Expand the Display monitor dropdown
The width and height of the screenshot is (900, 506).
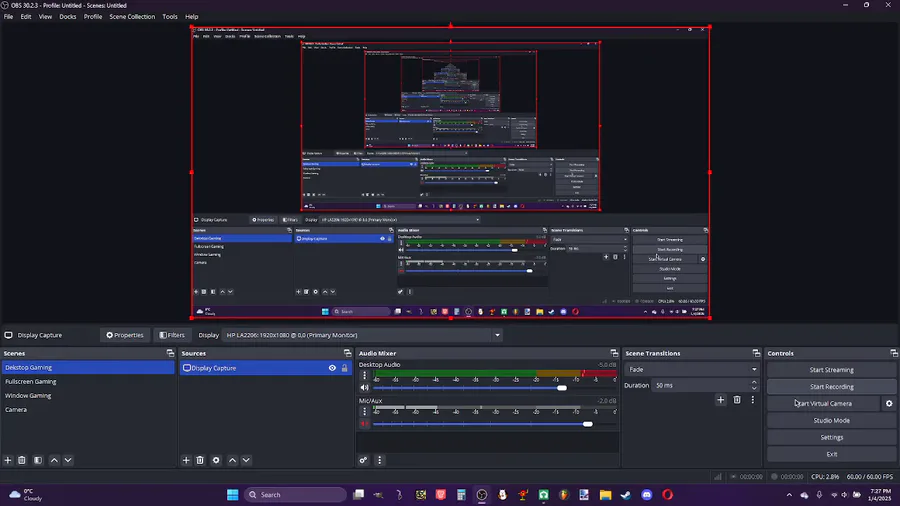pyautogui.click(x=497, y=335)
